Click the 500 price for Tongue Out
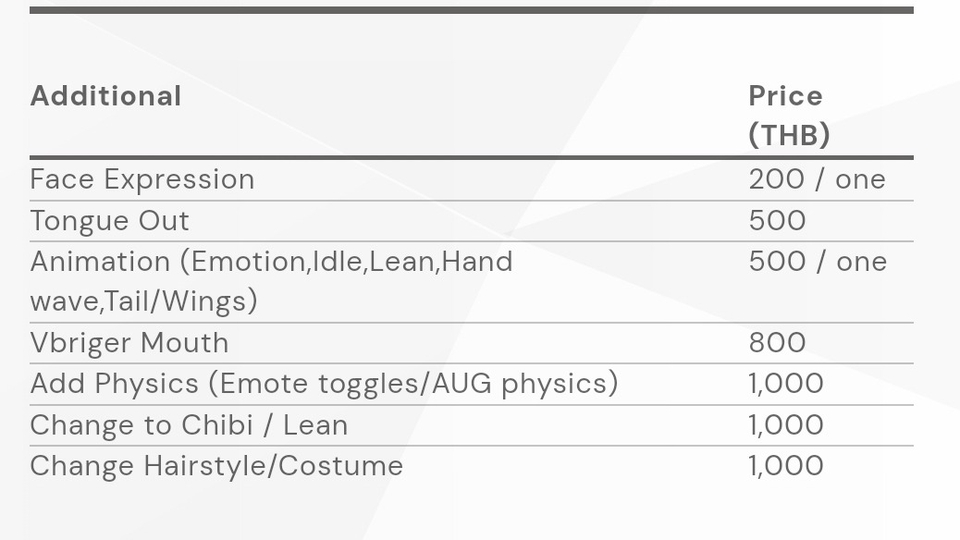The image size is (960, 540). (777, 221)
